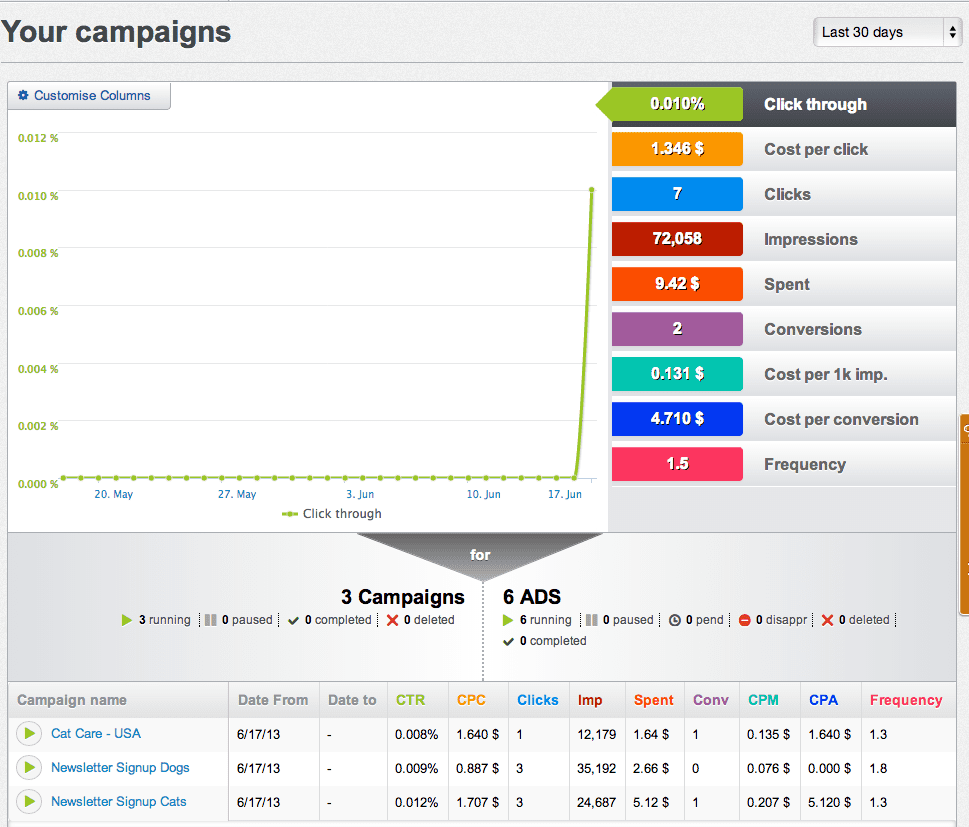Viewport: 969px width, 827px height.
Task: Click the gear icon in Customise Columns
Action: 23,96
